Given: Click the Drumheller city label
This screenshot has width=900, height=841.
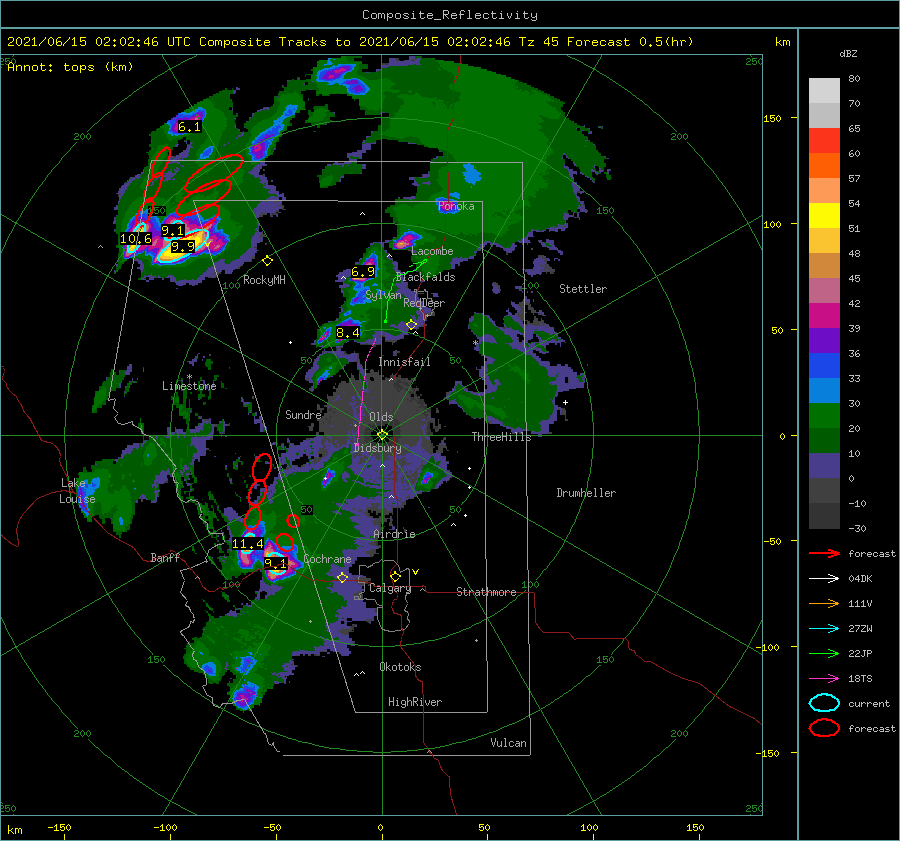Looking at the screenshot, I should (x=586, y=493).
